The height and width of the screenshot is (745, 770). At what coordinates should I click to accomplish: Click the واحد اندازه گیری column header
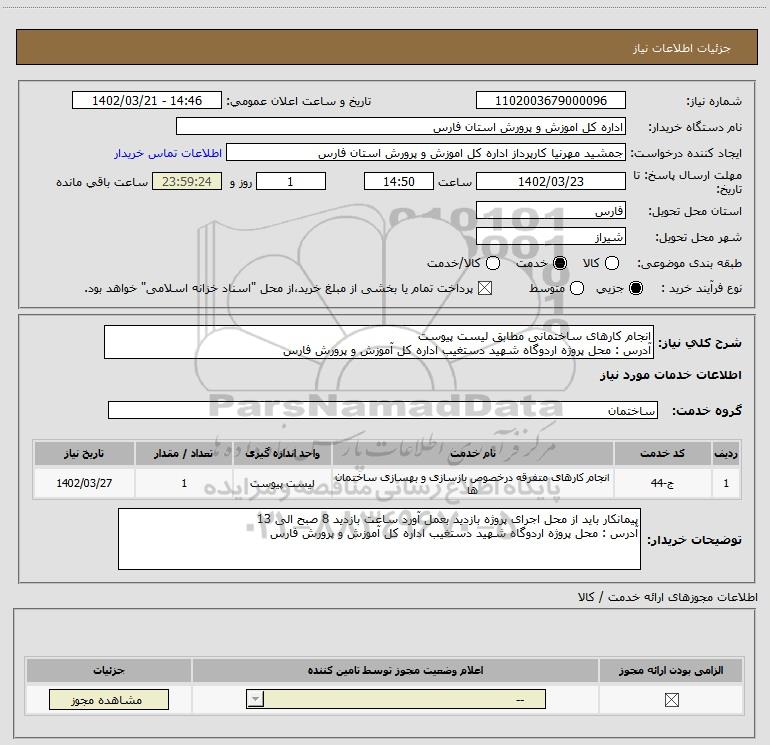282,453
